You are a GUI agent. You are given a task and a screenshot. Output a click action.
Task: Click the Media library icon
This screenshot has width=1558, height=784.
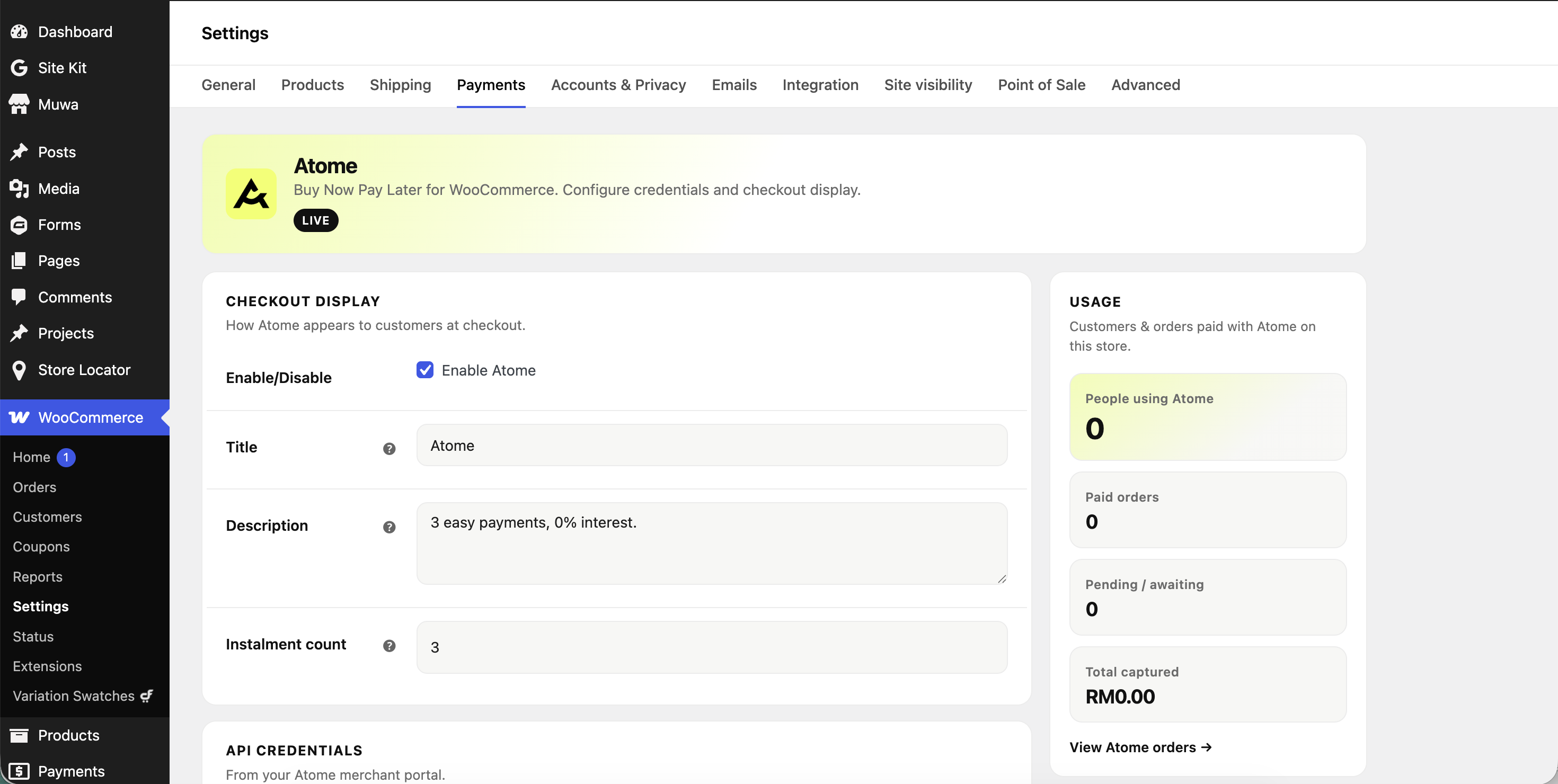tap(20, 189)
